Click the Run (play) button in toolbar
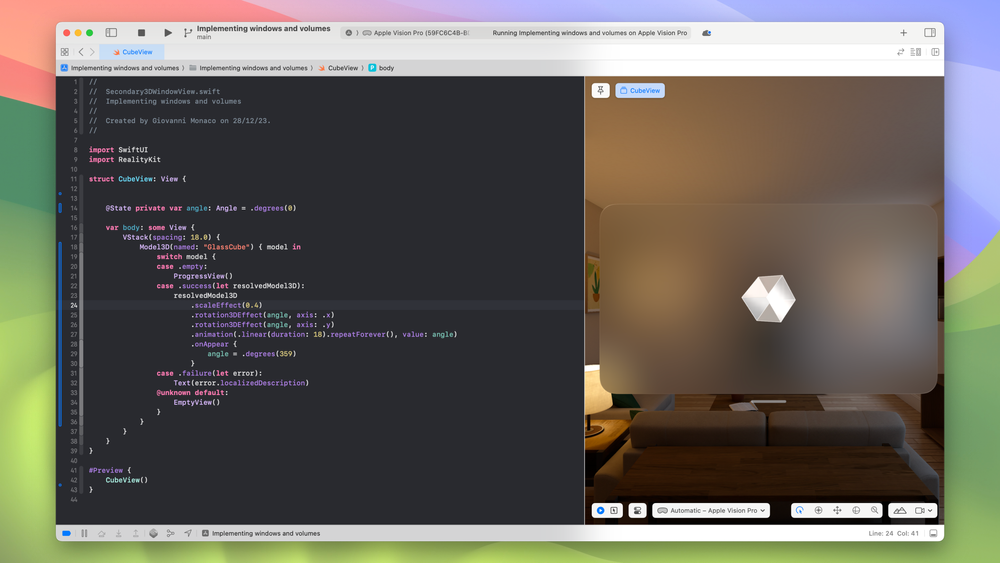The height and width of the screenshot is (563, 1000). click(x=167, y=33)
